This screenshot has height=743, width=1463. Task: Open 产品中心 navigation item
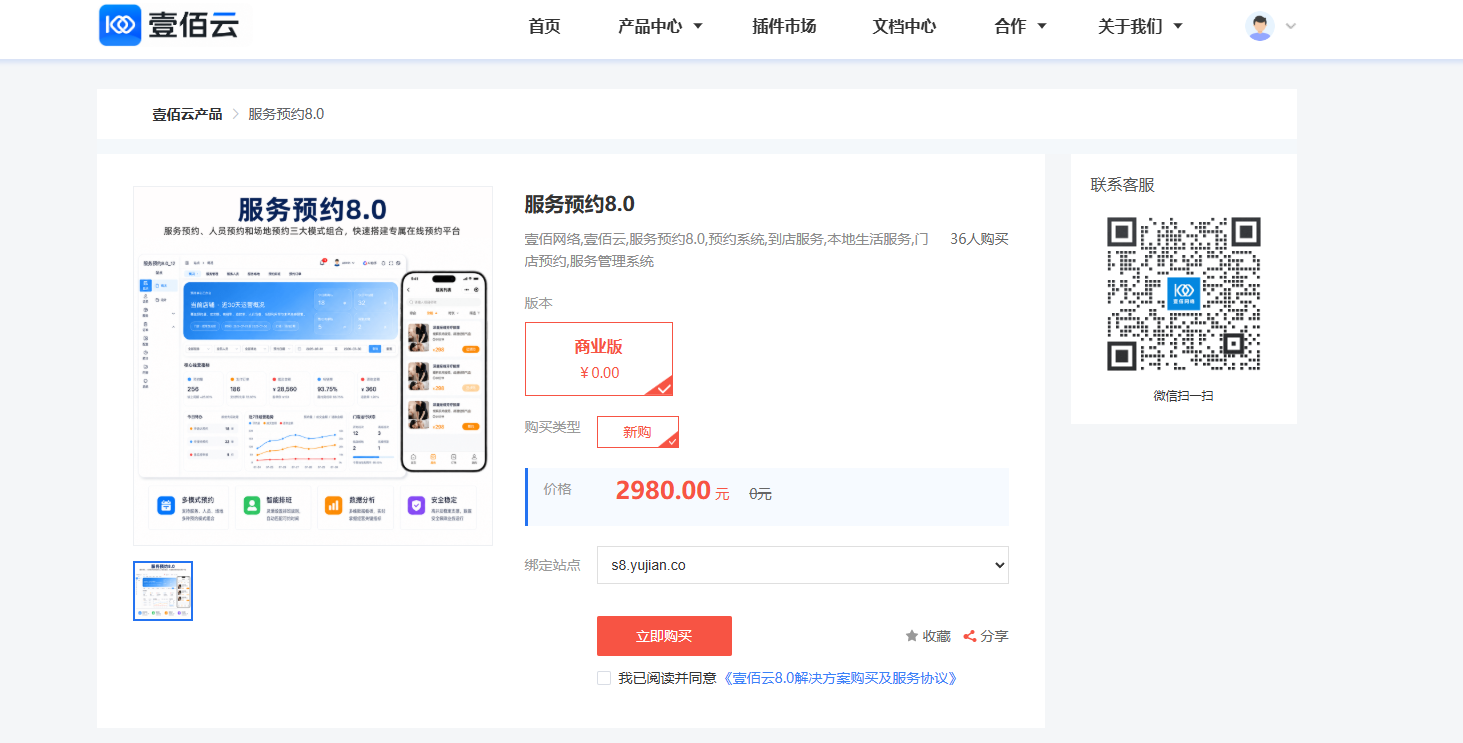point(650,26)
